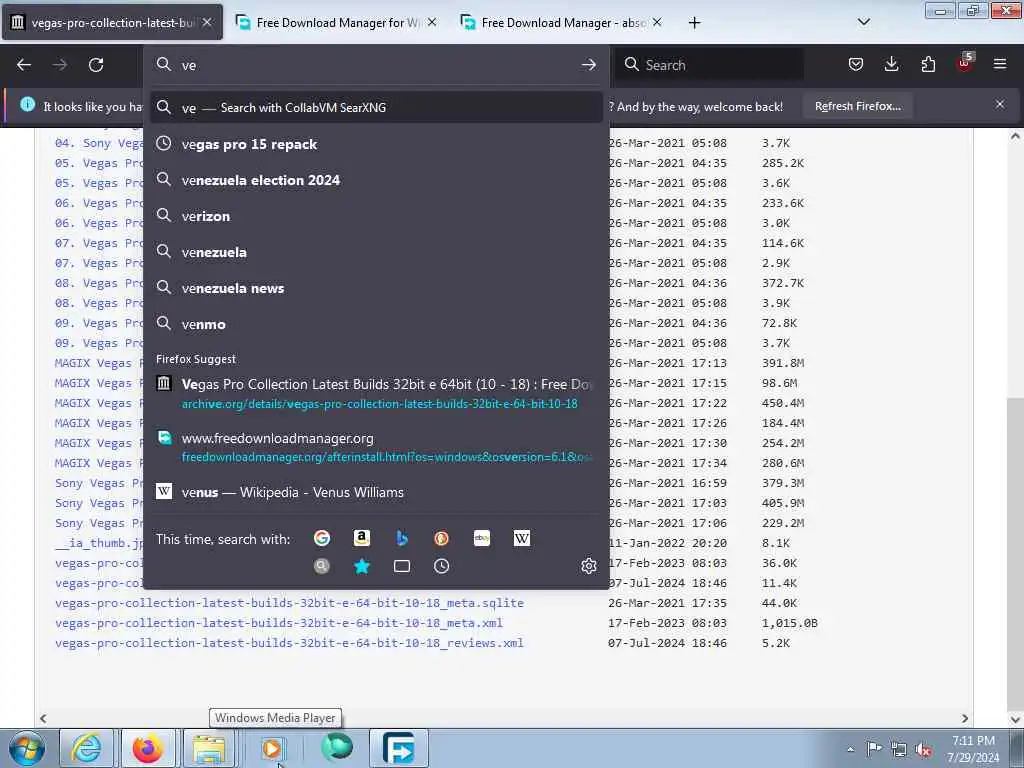Search bookmarks using the star icon
This screenshot has height=768, width=1024.
pyautogui.click(x=361, y=566)
